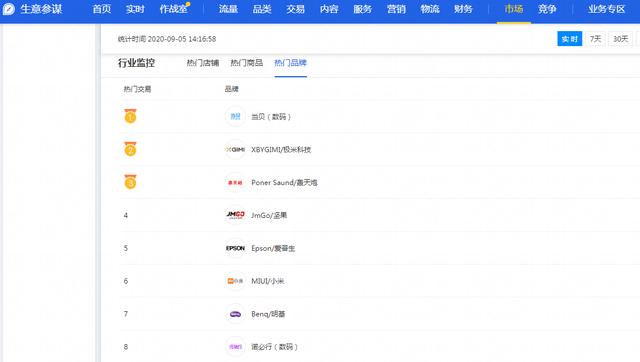Screen dimensions: 640x362
Task: Click rank number 8
Action: 126,346
